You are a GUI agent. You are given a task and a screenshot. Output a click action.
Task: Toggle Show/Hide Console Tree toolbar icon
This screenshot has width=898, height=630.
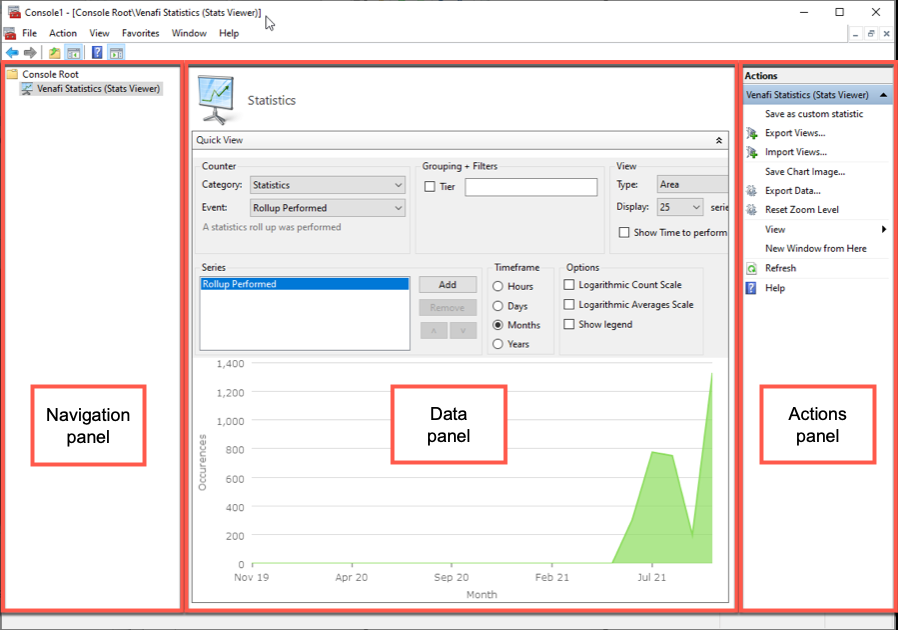pos(73,53)
